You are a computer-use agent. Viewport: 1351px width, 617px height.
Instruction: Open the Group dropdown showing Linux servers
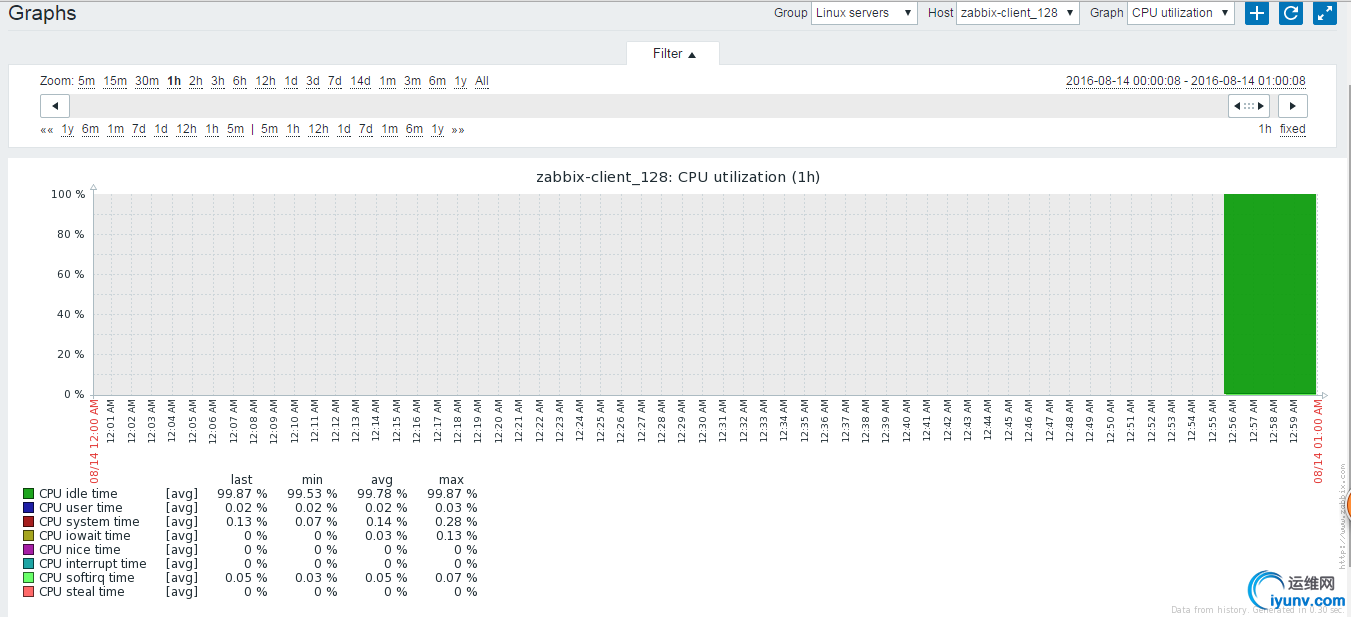[864, 13]
